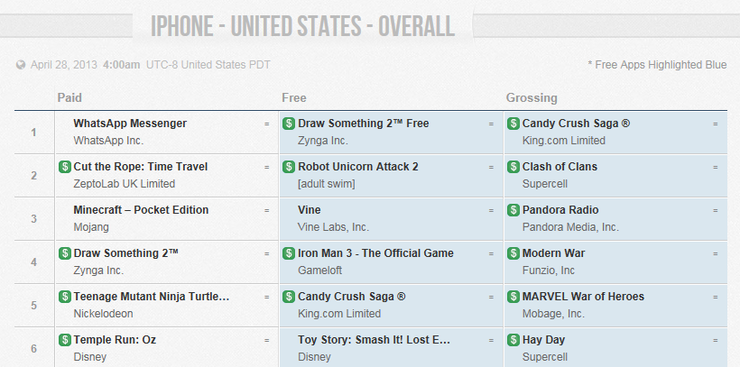Click green dollar icon beside Cut the Rope
The width and height of the screenshot is (740, 367).
(x=65, y=167)
